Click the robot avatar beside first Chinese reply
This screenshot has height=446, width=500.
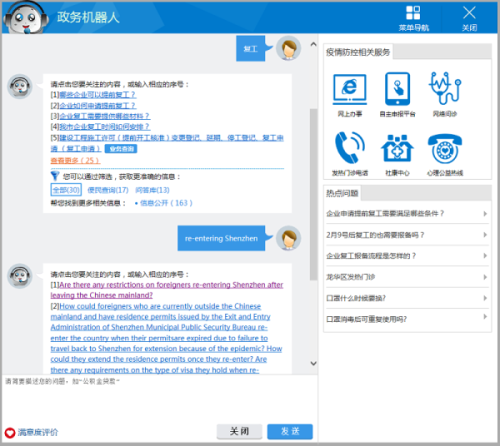[20, 86]
